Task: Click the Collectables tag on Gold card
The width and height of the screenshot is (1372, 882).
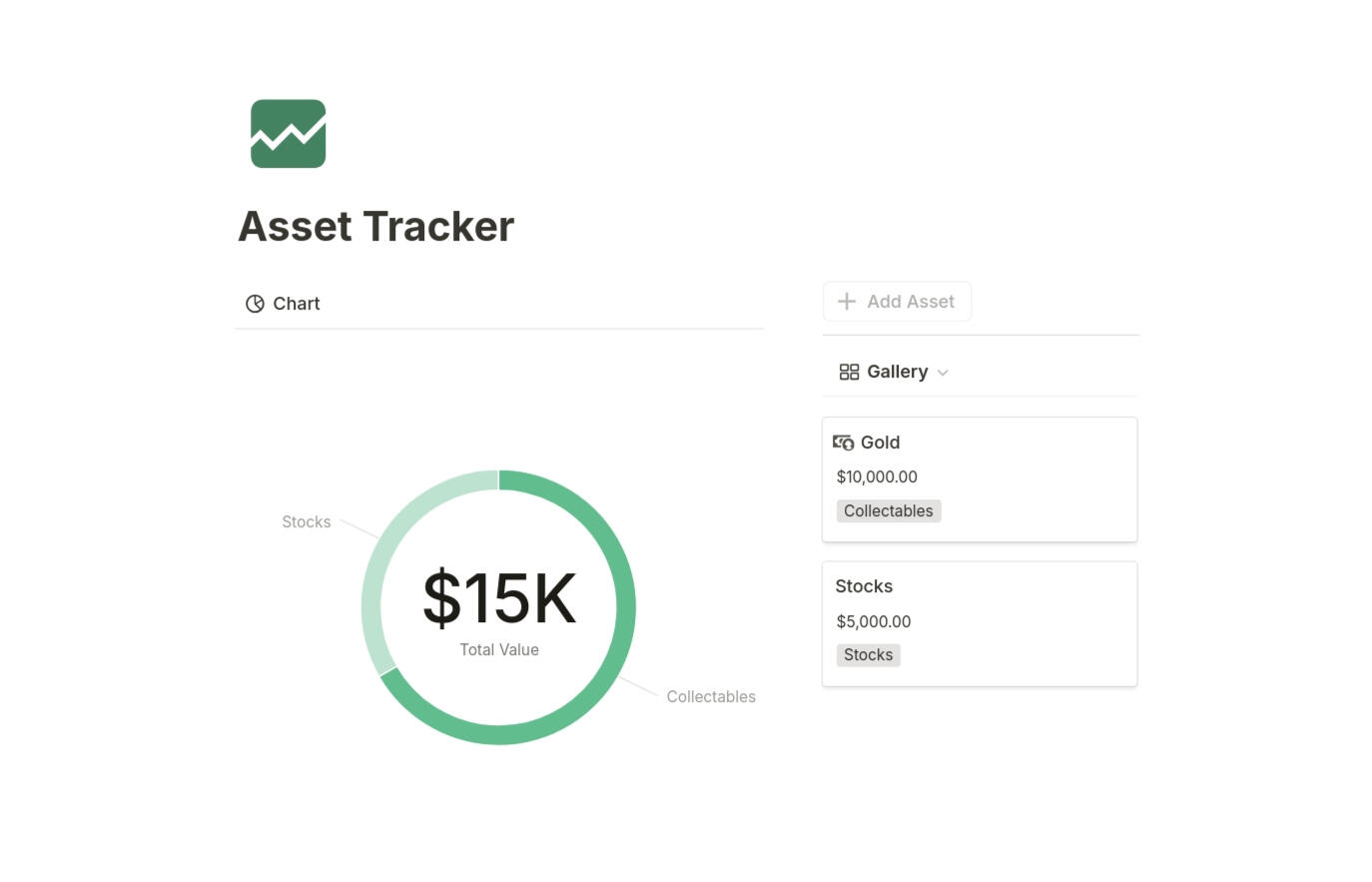Action: point(888,511)
